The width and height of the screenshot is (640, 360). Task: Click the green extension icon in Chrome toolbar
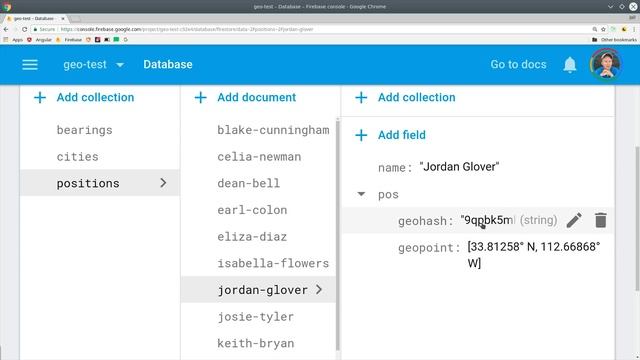click(613, 29)
